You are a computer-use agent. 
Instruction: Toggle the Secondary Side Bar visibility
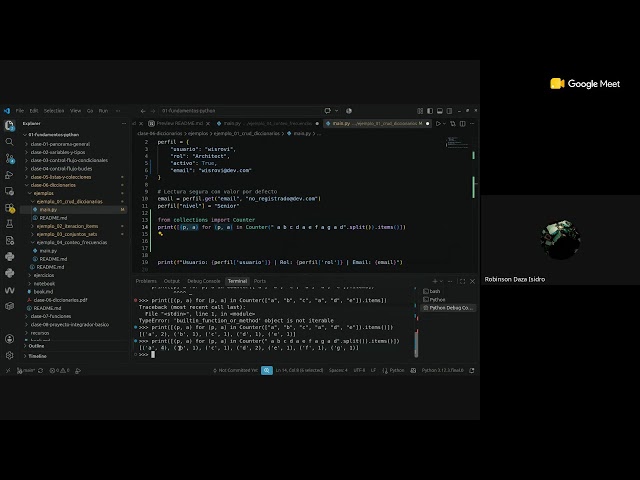449,111
